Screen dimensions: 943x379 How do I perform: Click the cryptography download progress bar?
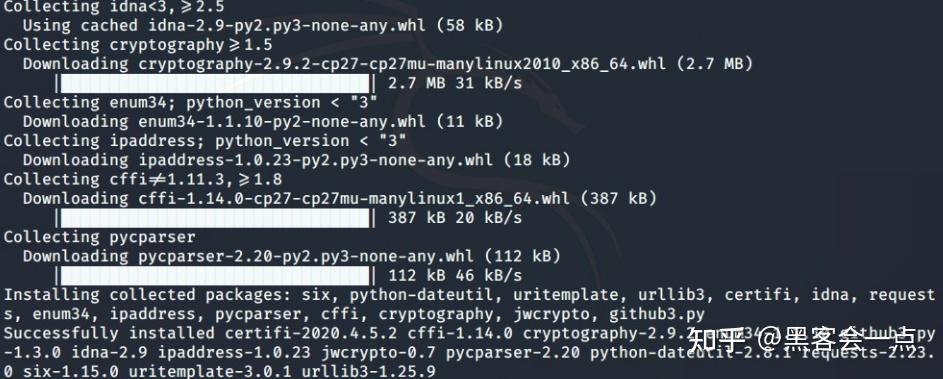215,83
